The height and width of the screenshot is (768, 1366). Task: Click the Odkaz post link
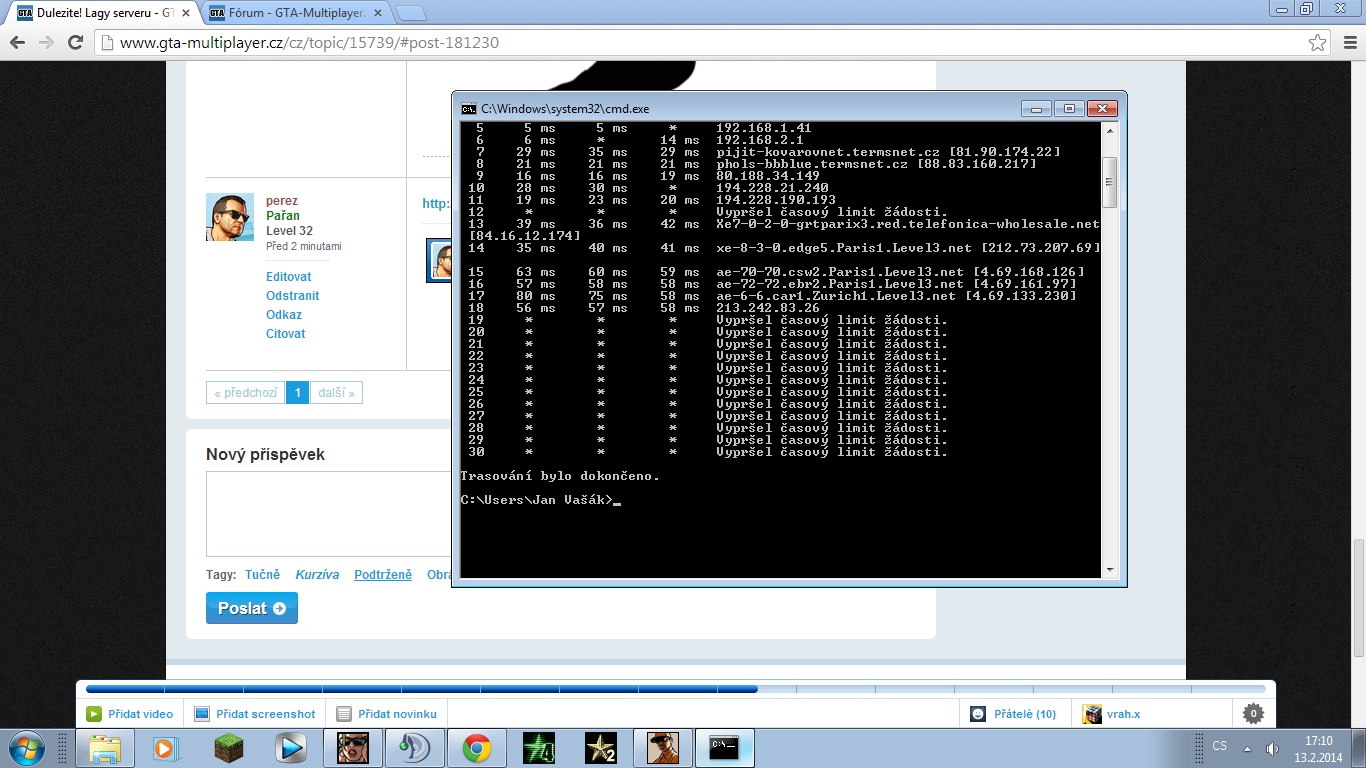(284, 315)
